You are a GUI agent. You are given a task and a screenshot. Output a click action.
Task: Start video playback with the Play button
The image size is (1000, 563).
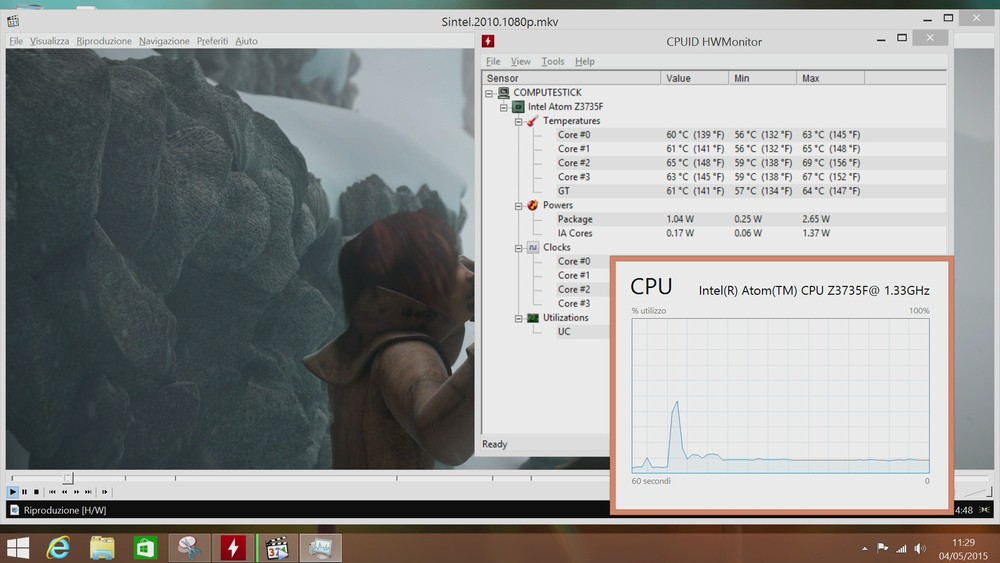[x=13, y=492]
